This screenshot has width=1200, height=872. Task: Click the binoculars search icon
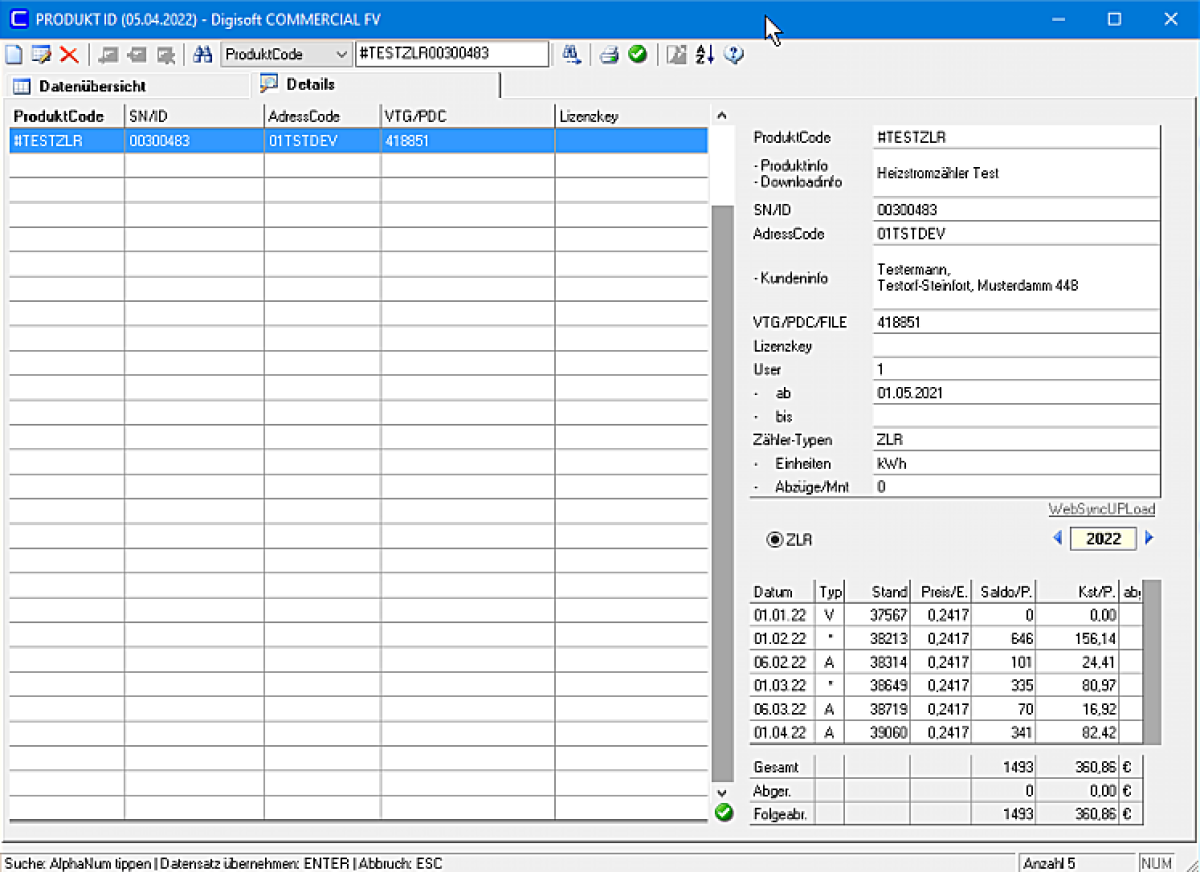203,55
